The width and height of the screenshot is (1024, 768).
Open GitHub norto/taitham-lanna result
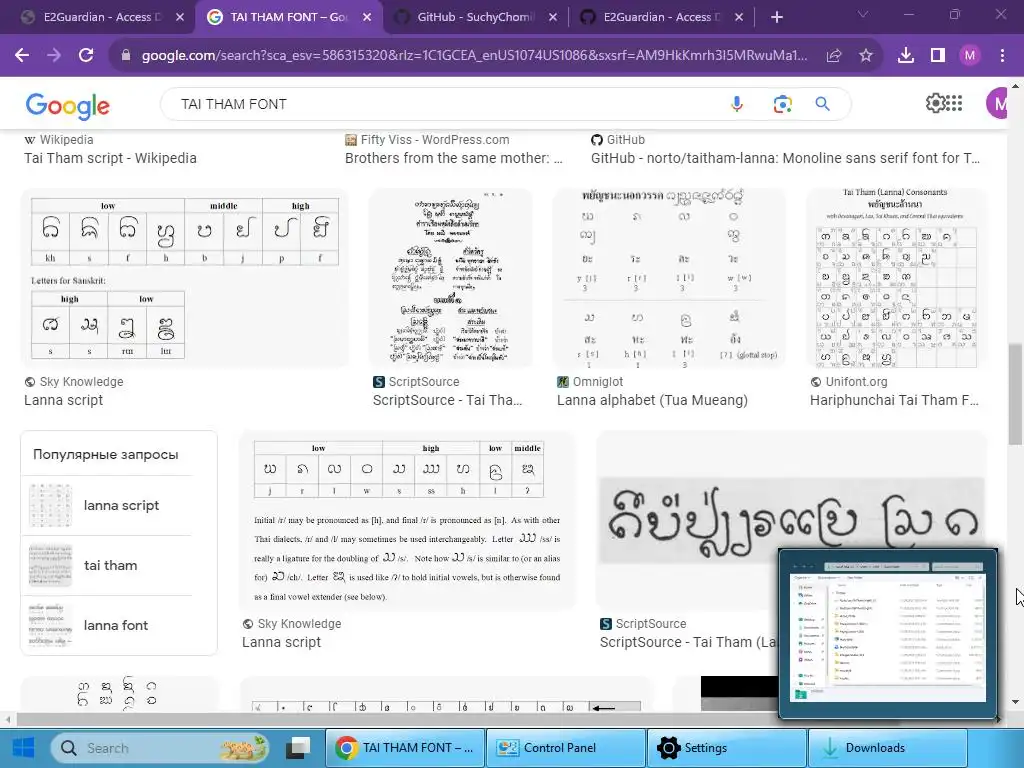785,158
